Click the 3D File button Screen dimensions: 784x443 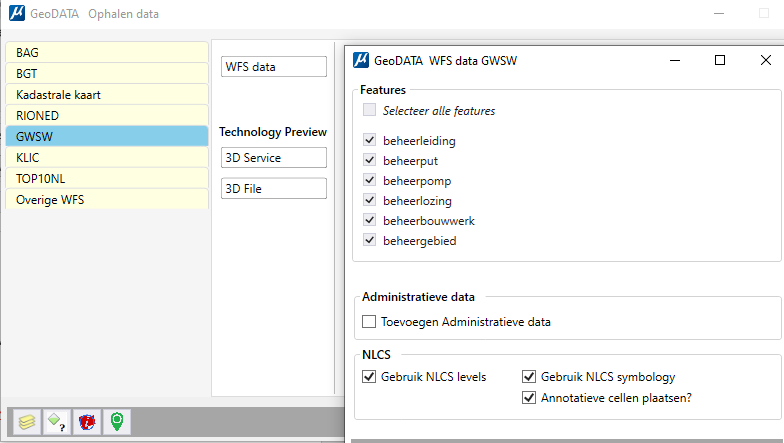click(x=274, y=188)
